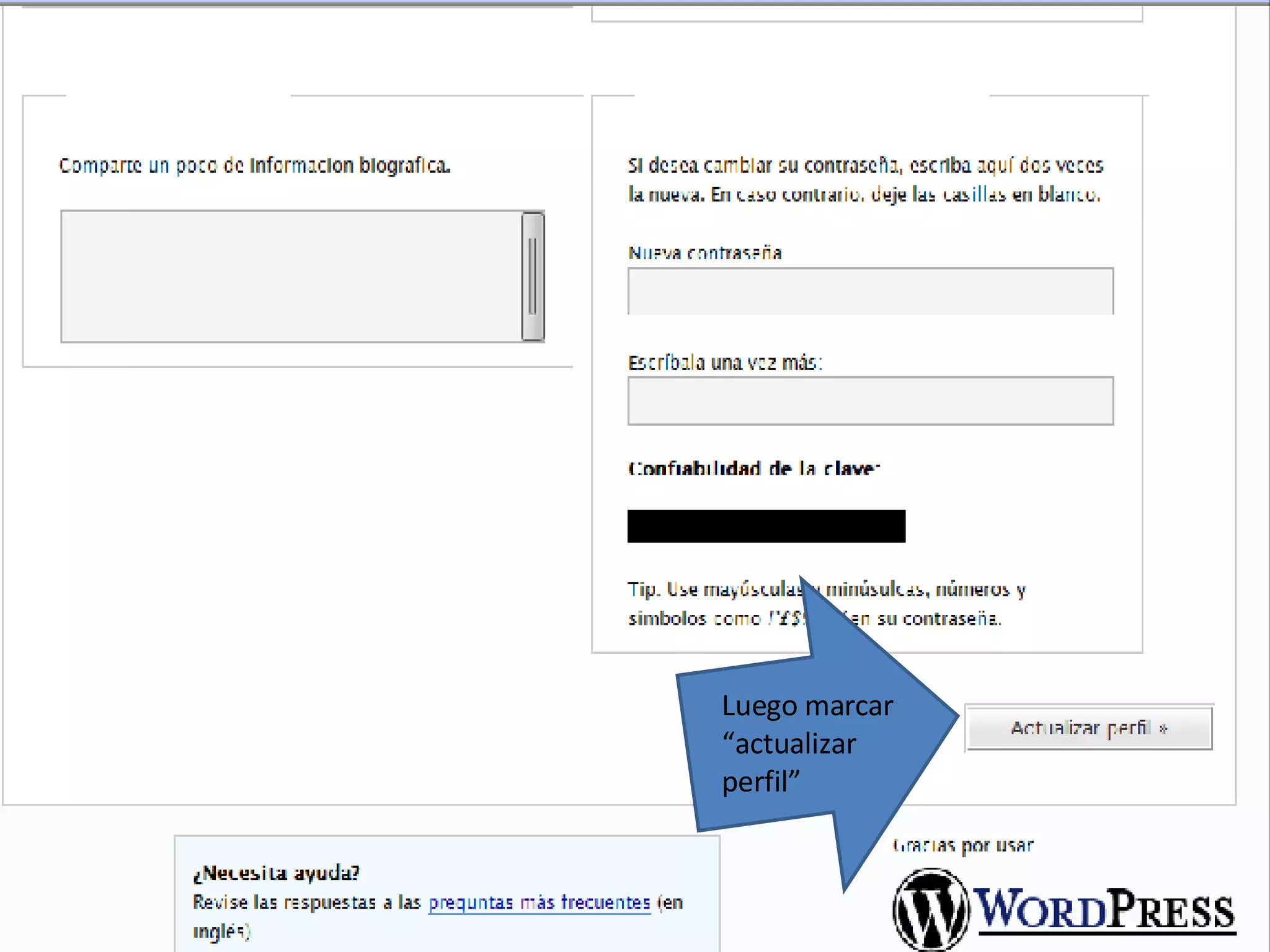Image resolution: width=1270 pixels, height=952 pixels.
Task: Click the Gracias por usar text
Action: [x=962, y=845]
